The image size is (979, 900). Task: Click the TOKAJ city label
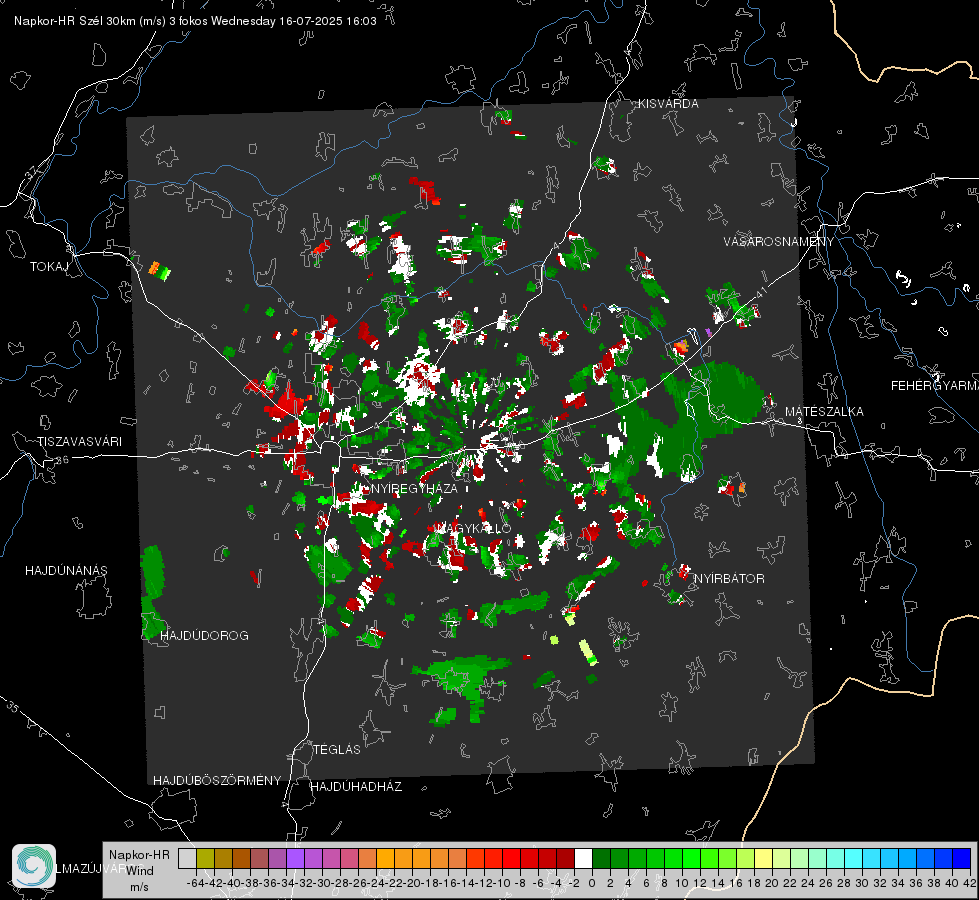[49, 267]
